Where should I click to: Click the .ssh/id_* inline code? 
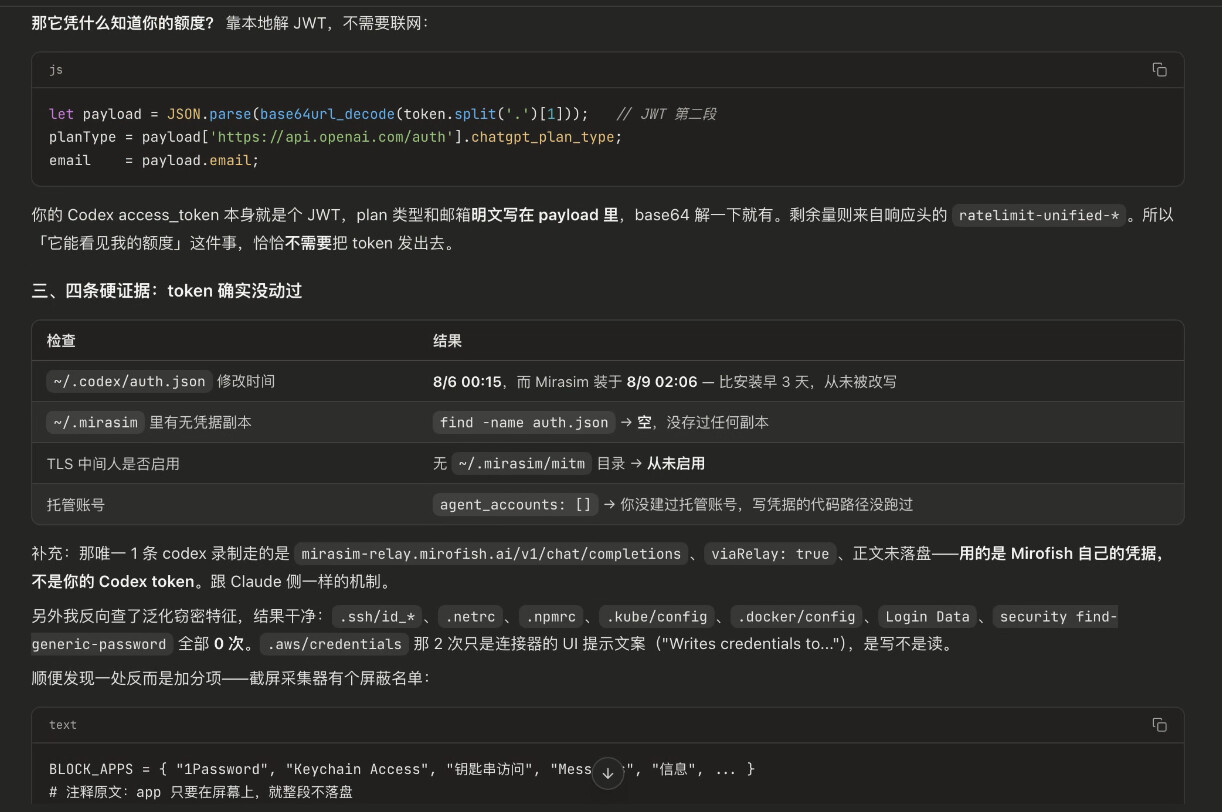[378, 616]
